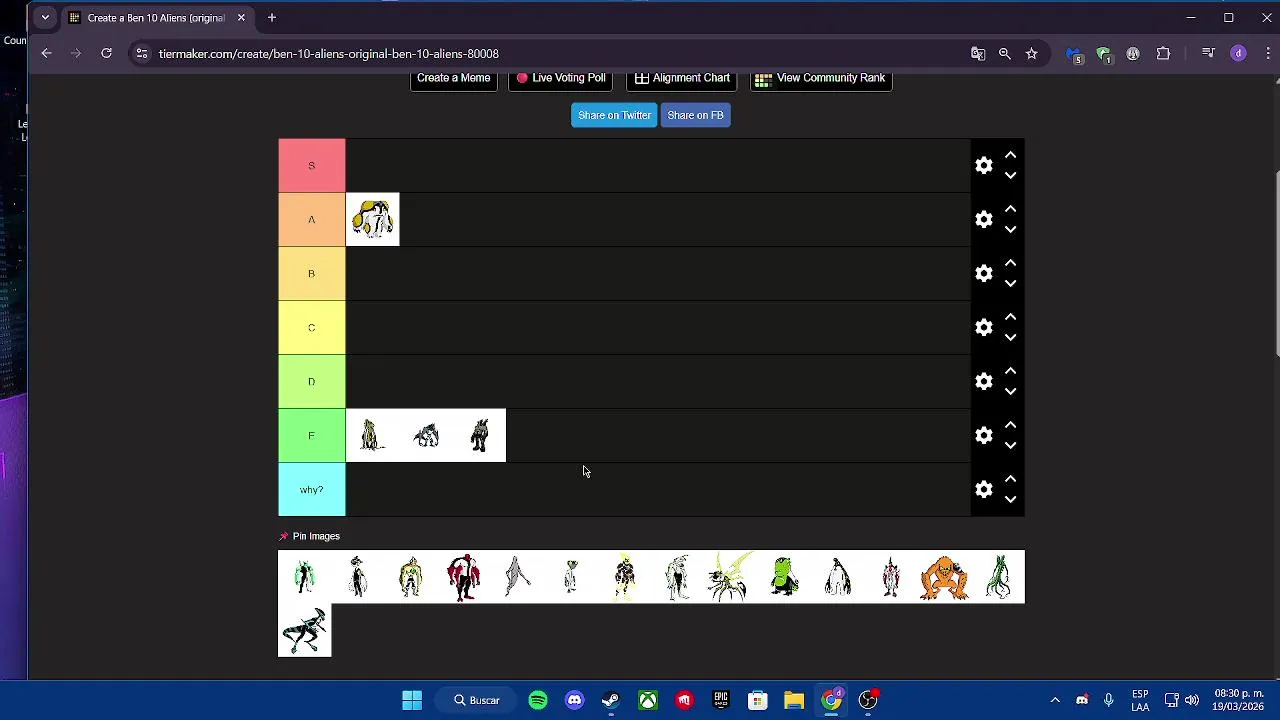Move D tier row up with arrow

[1010, 371]
